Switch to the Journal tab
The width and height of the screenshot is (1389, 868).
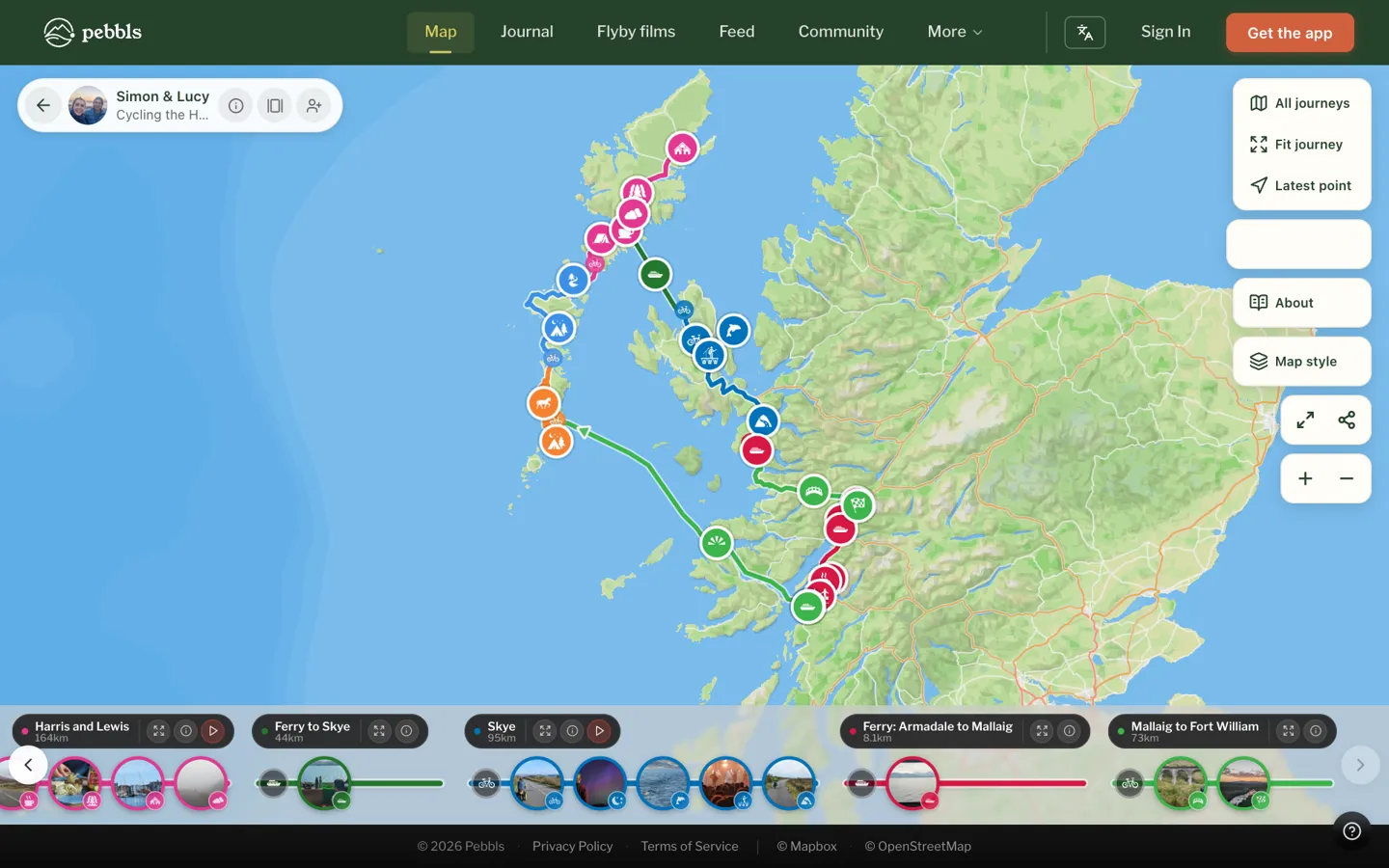(x=527, y=32)
